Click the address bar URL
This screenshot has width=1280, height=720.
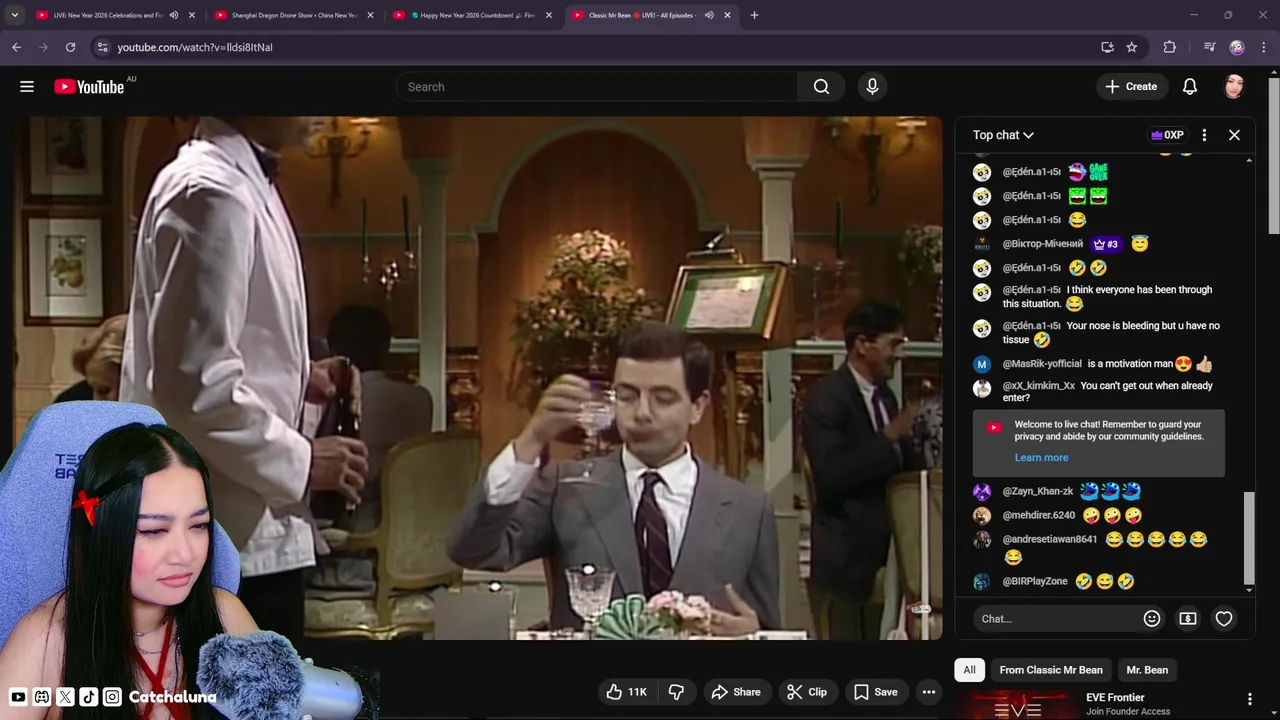pos(195,47)
